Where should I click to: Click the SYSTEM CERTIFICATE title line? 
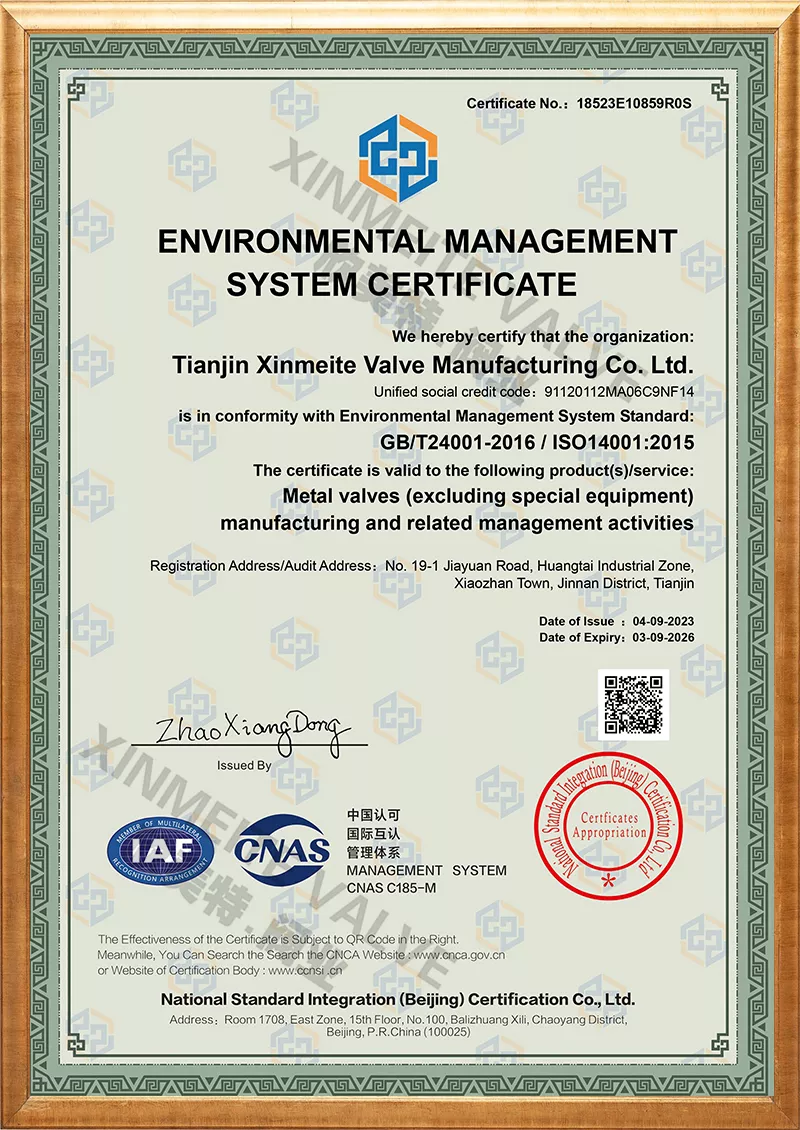tap(401, 284)
